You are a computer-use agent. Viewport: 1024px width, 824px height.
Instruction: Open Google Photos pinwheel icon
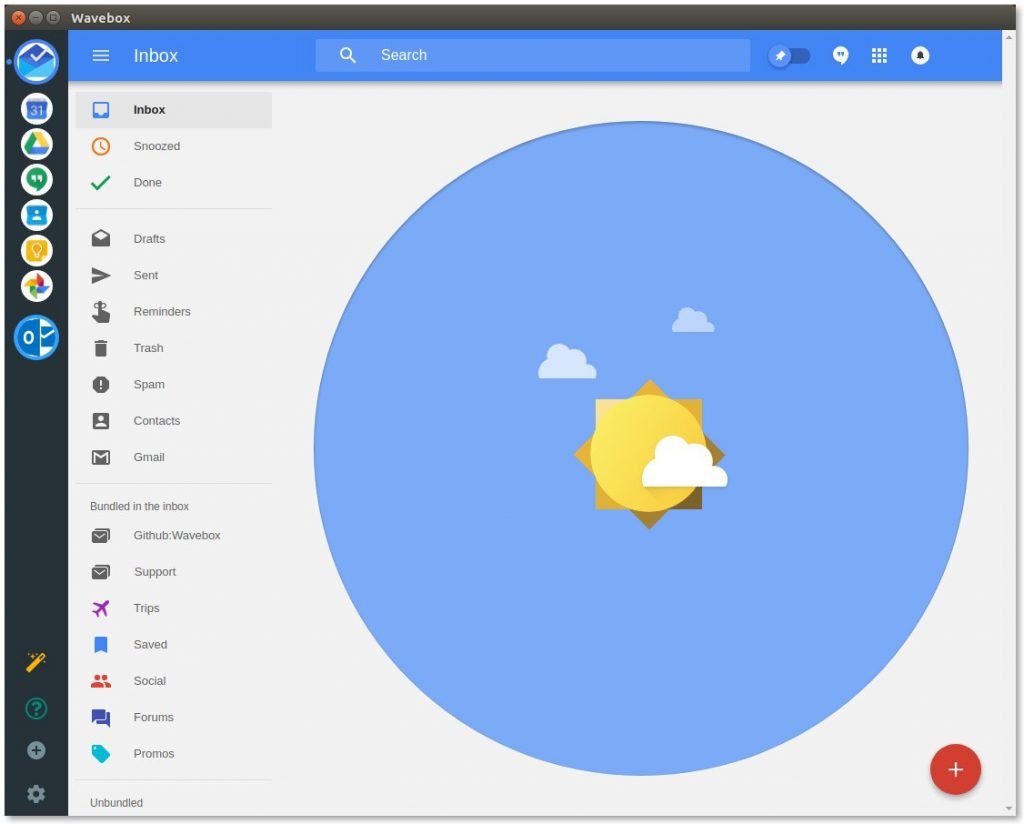pyautogui.click(x=36, y=287)
